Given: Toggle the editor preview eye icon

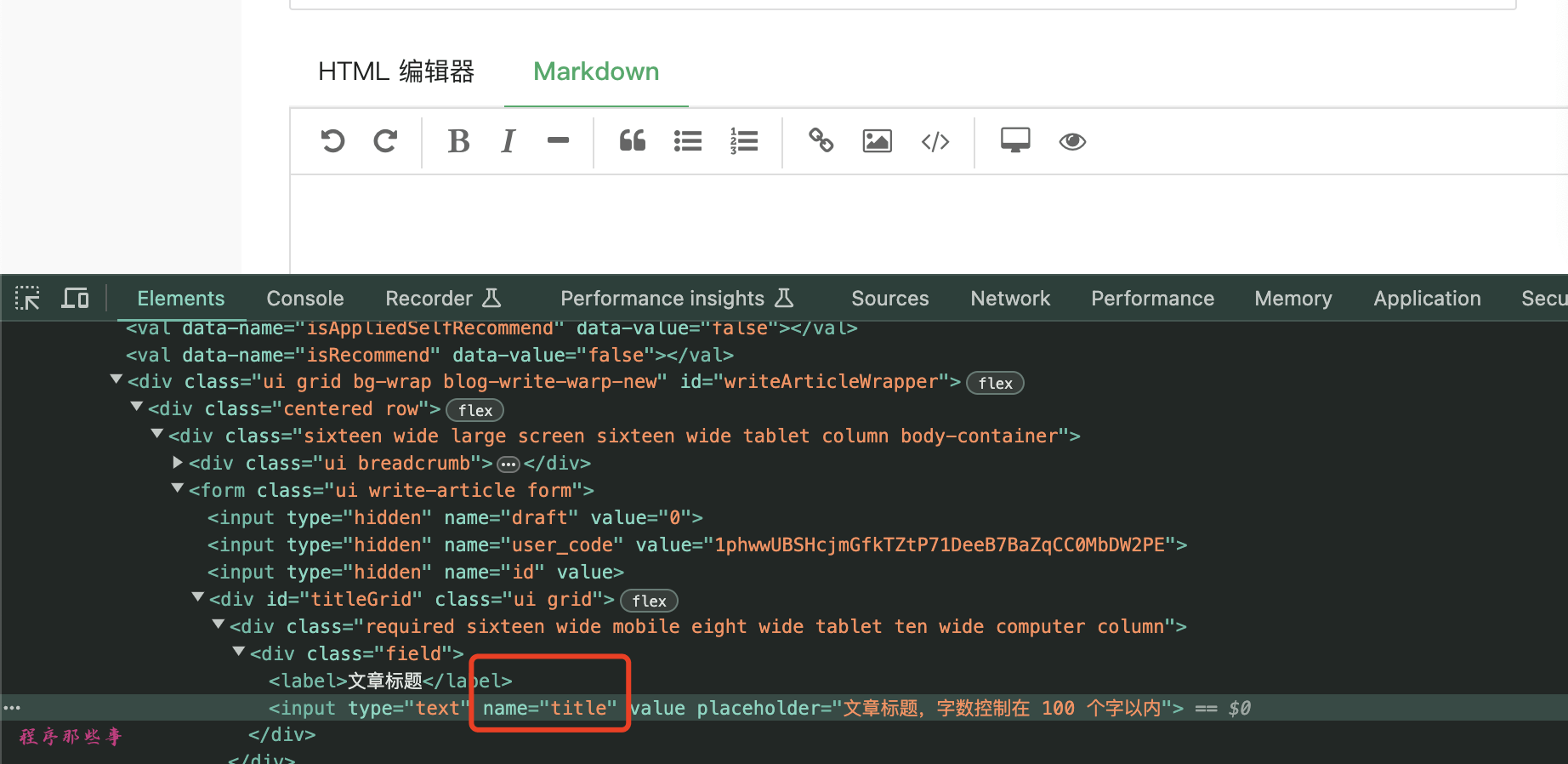Looking at the screenshot, I should tap(1072, 141).
